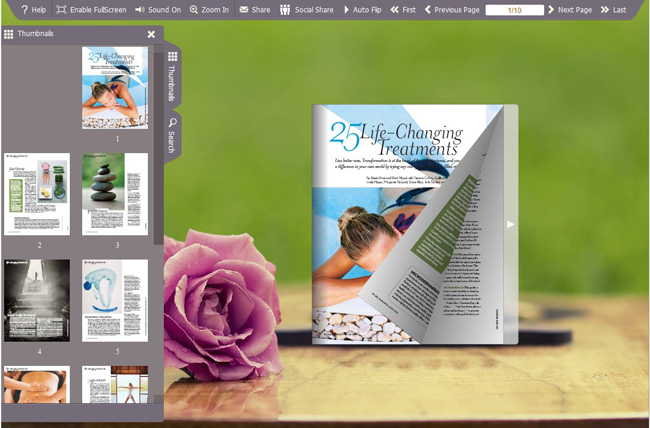Select page 2 thumbnail
Screen dimensions: 650x428
[x=37, y=194]
